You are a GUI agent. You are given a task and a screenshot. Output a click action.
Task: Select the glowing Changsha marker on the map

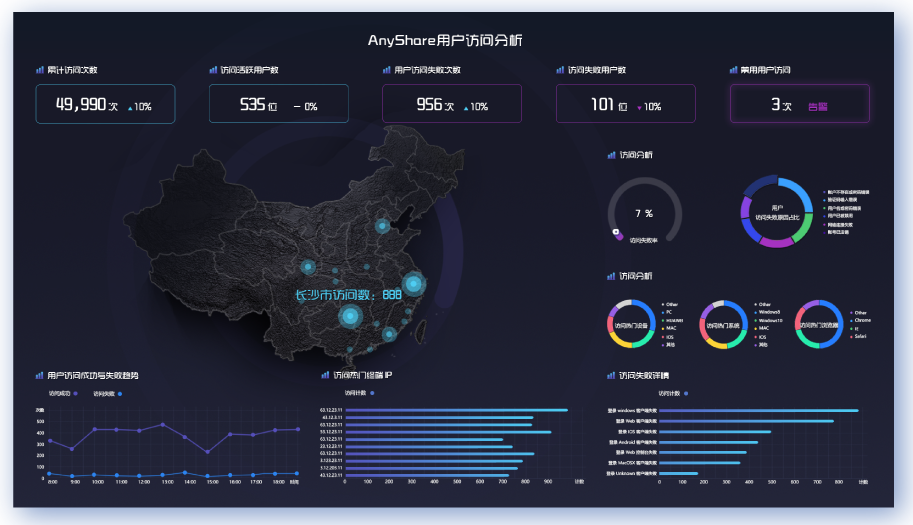(350, 317)
